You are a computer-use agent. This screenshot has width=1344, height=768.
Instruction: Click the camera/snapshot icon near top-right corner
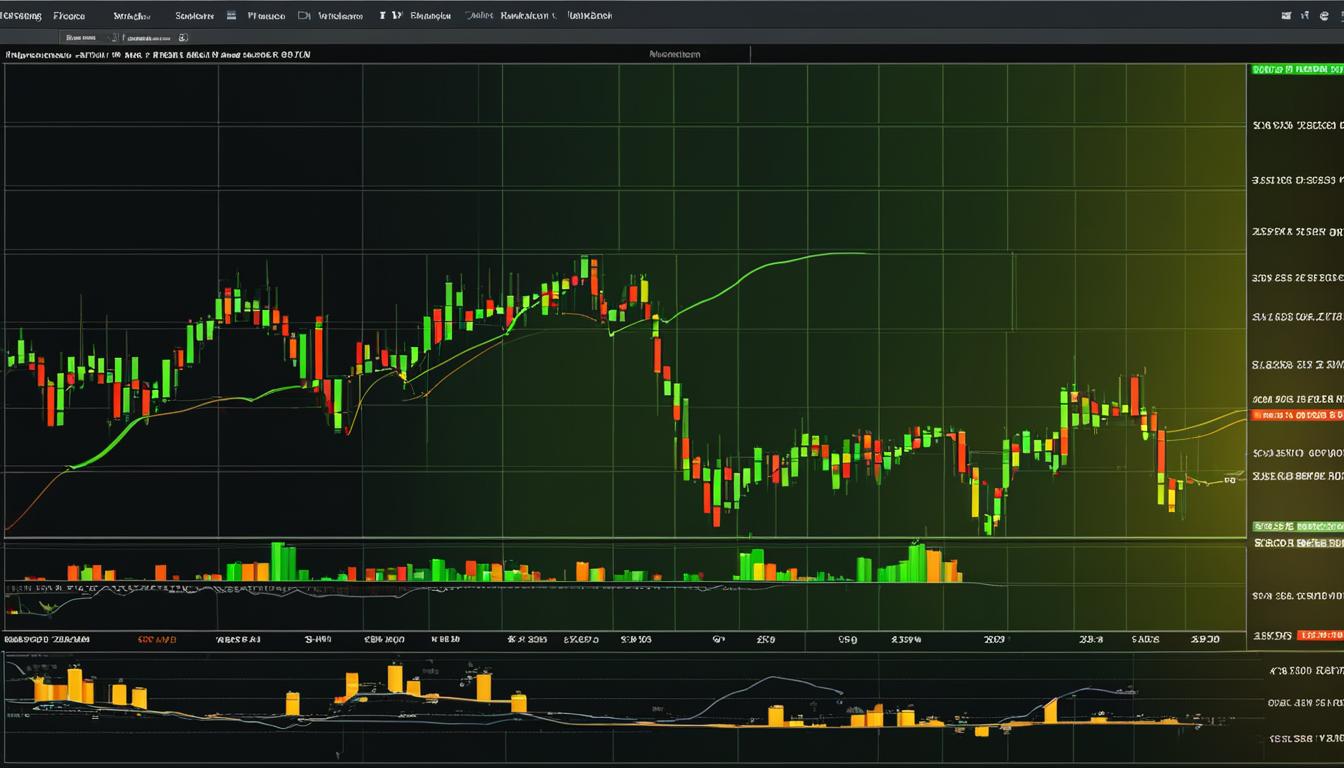[x=1287, y=15]
